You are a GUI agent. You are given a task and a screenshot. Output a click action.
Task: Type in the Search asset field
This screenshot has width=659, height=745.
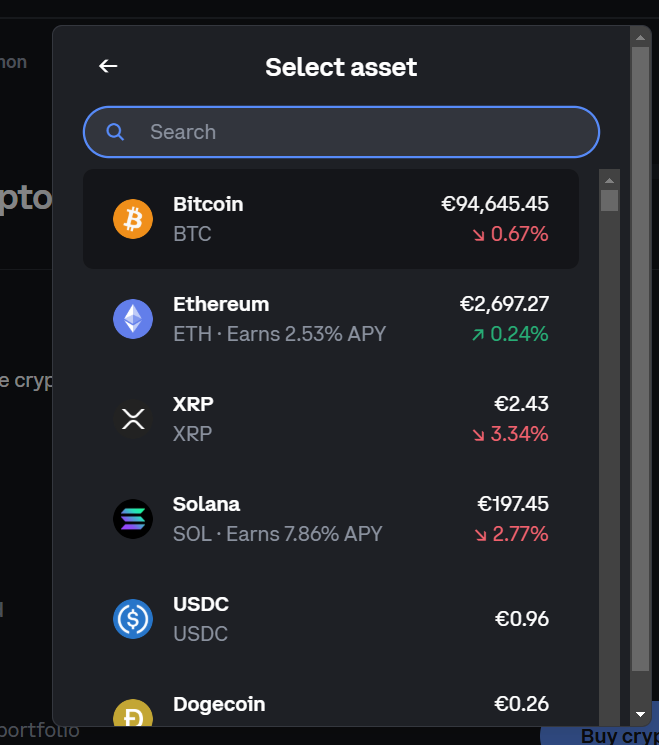click(x=360, y=132)
